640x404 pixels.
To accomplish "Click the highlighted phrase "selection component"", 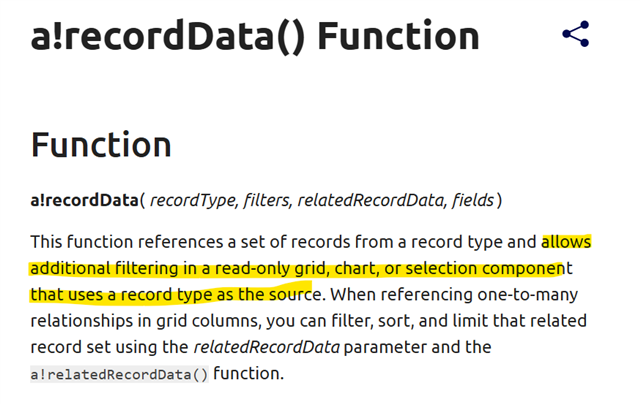I will coord(494,269).
